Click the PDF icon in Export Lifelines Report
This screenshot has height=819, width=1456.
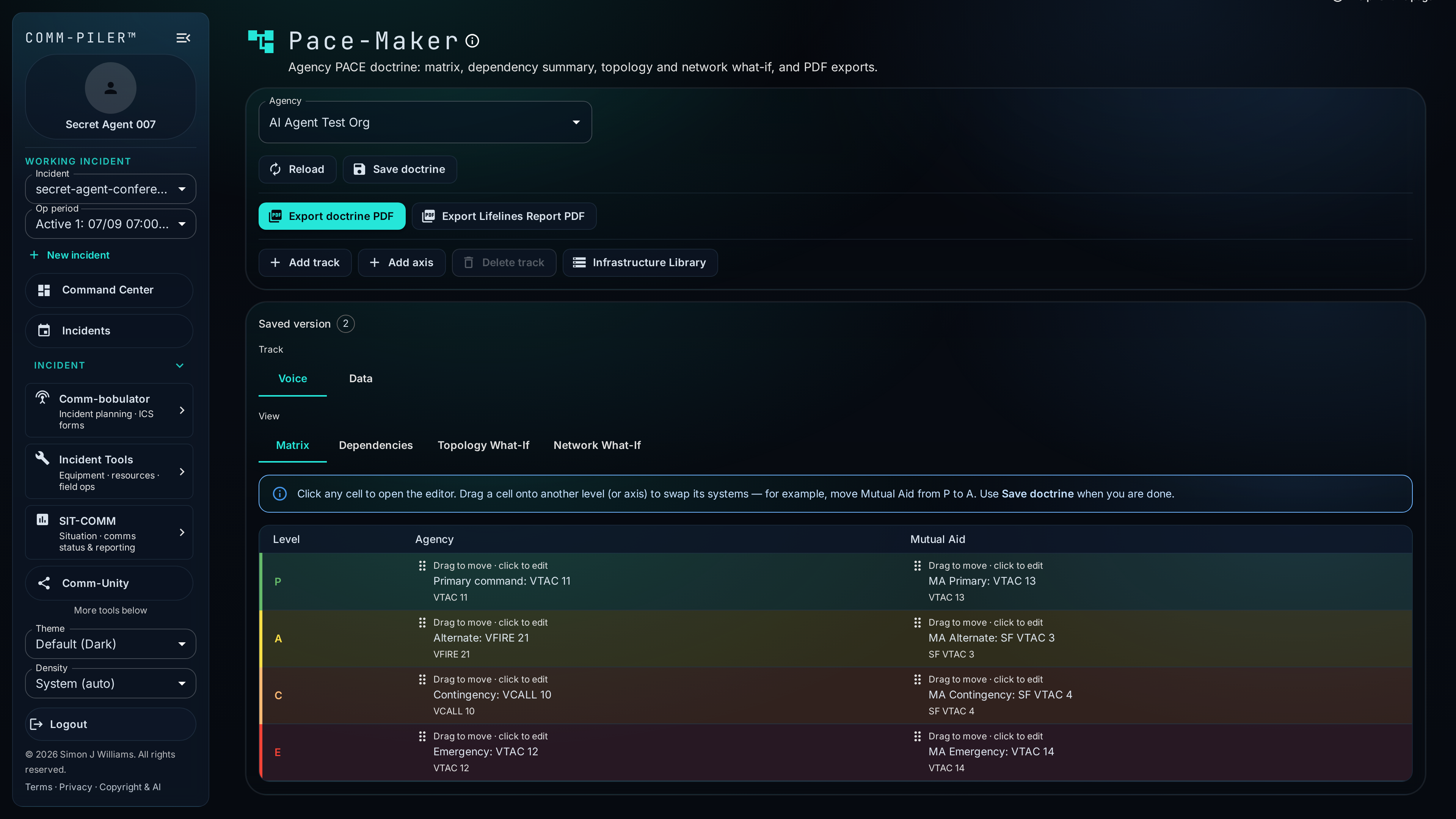pos(428,216)
